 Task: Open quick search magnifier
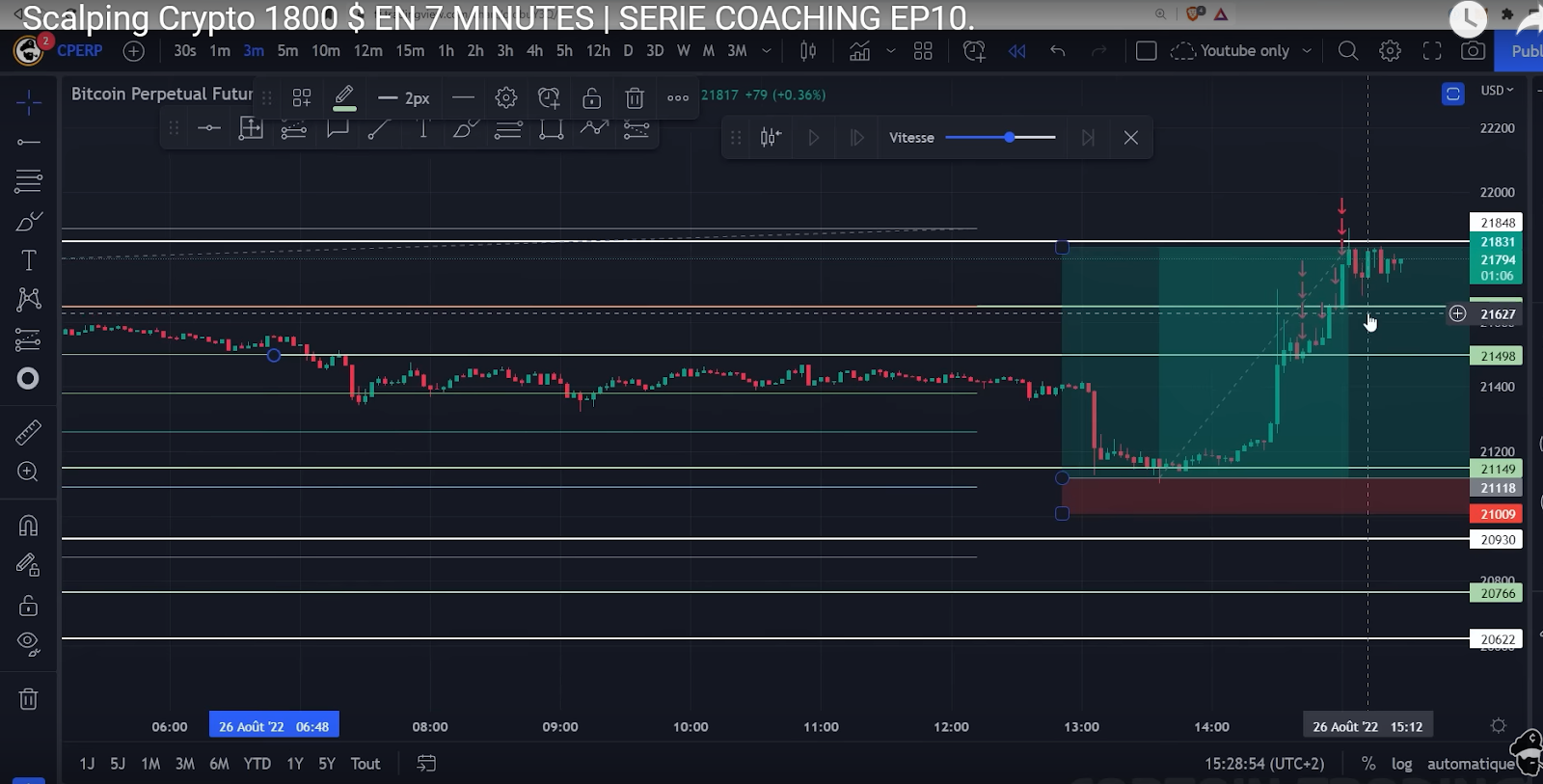[x=1348, y=51]
